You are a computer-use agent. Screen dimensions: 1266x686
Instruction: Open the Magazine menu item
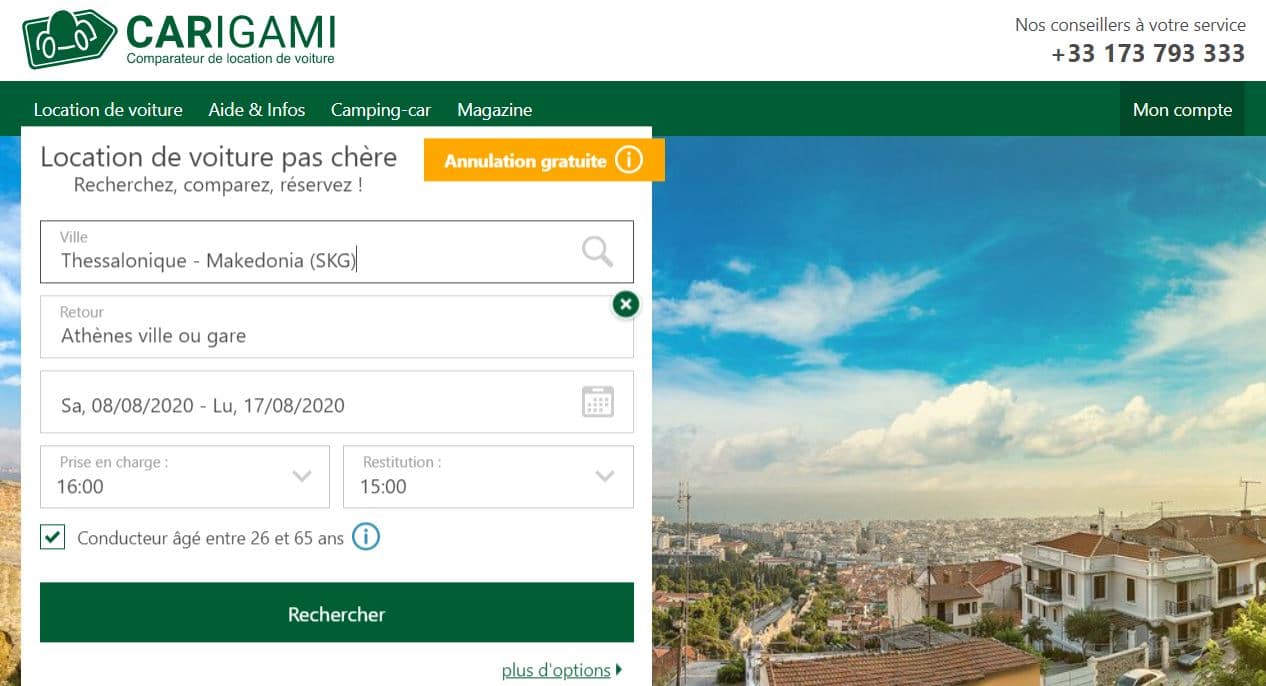pos(494,110)
